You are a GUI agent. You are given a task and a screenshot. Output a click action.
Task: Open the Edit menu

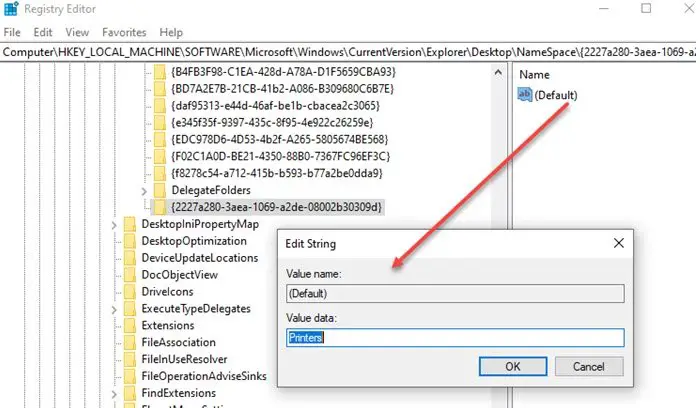coord(43,33)
